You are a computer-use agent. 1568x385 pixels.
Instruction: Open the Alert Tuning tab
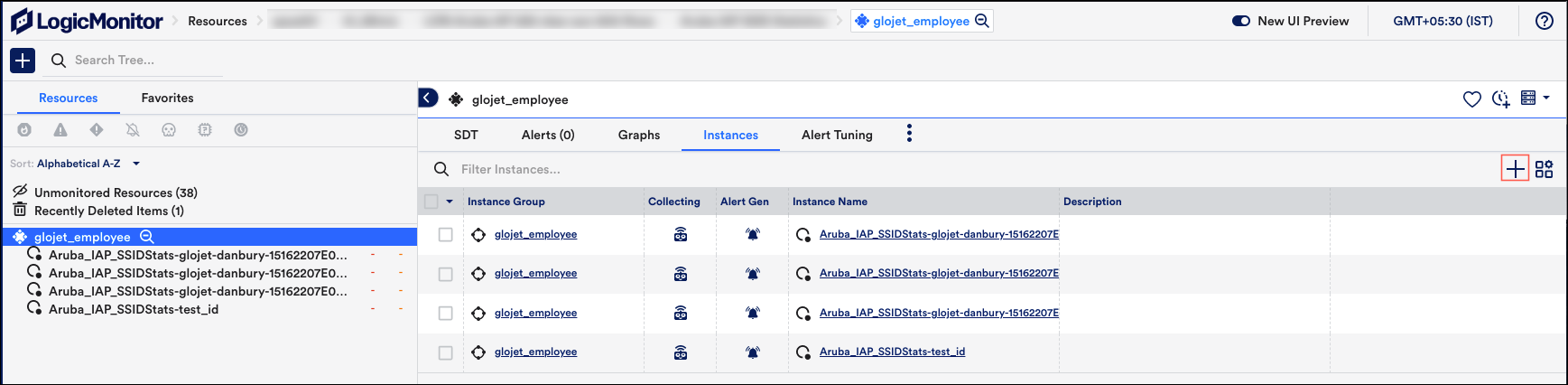pos(837,135)
